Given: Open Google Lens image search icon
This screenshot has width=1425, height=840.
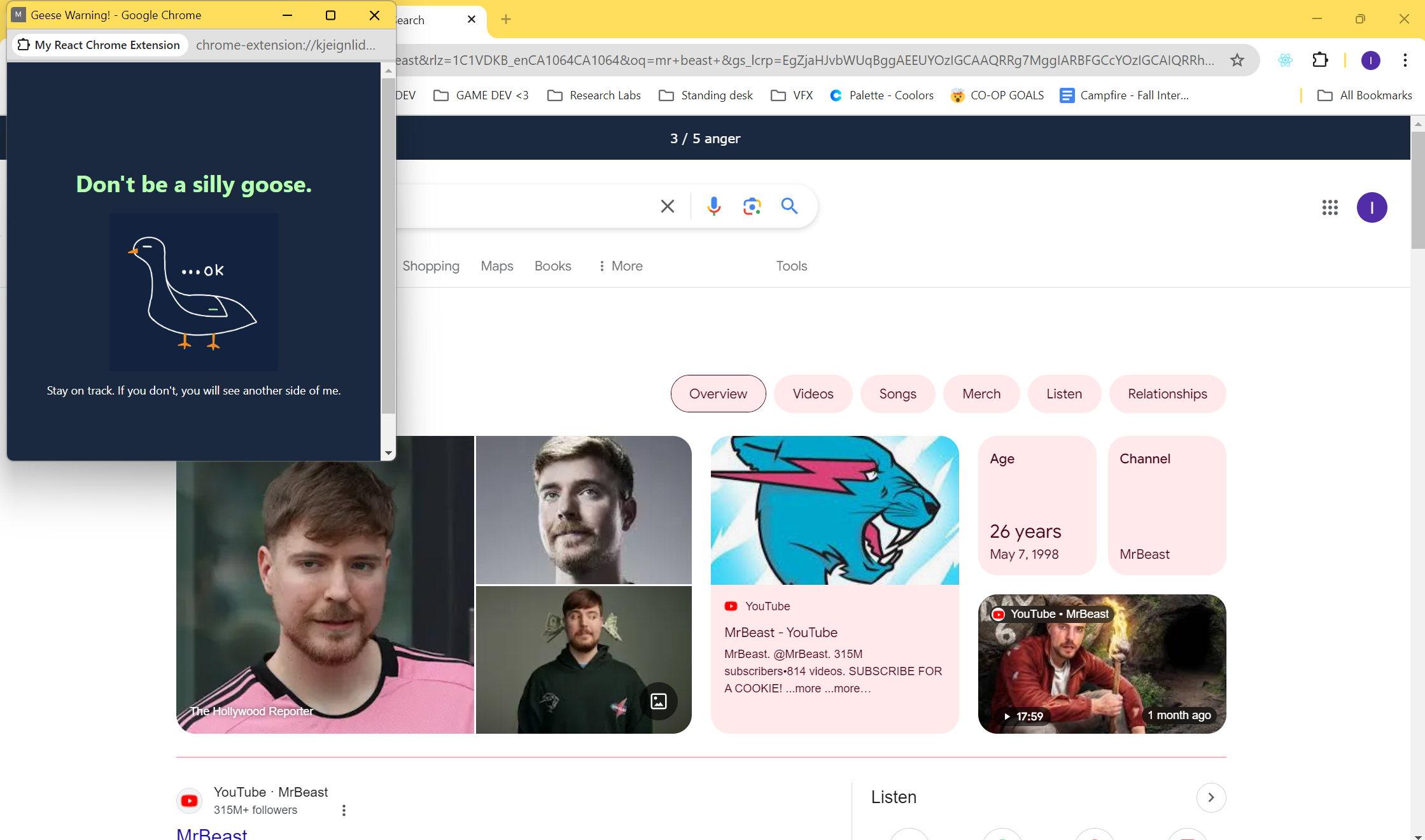Looking at the screenshot, I should coord(752,206).
